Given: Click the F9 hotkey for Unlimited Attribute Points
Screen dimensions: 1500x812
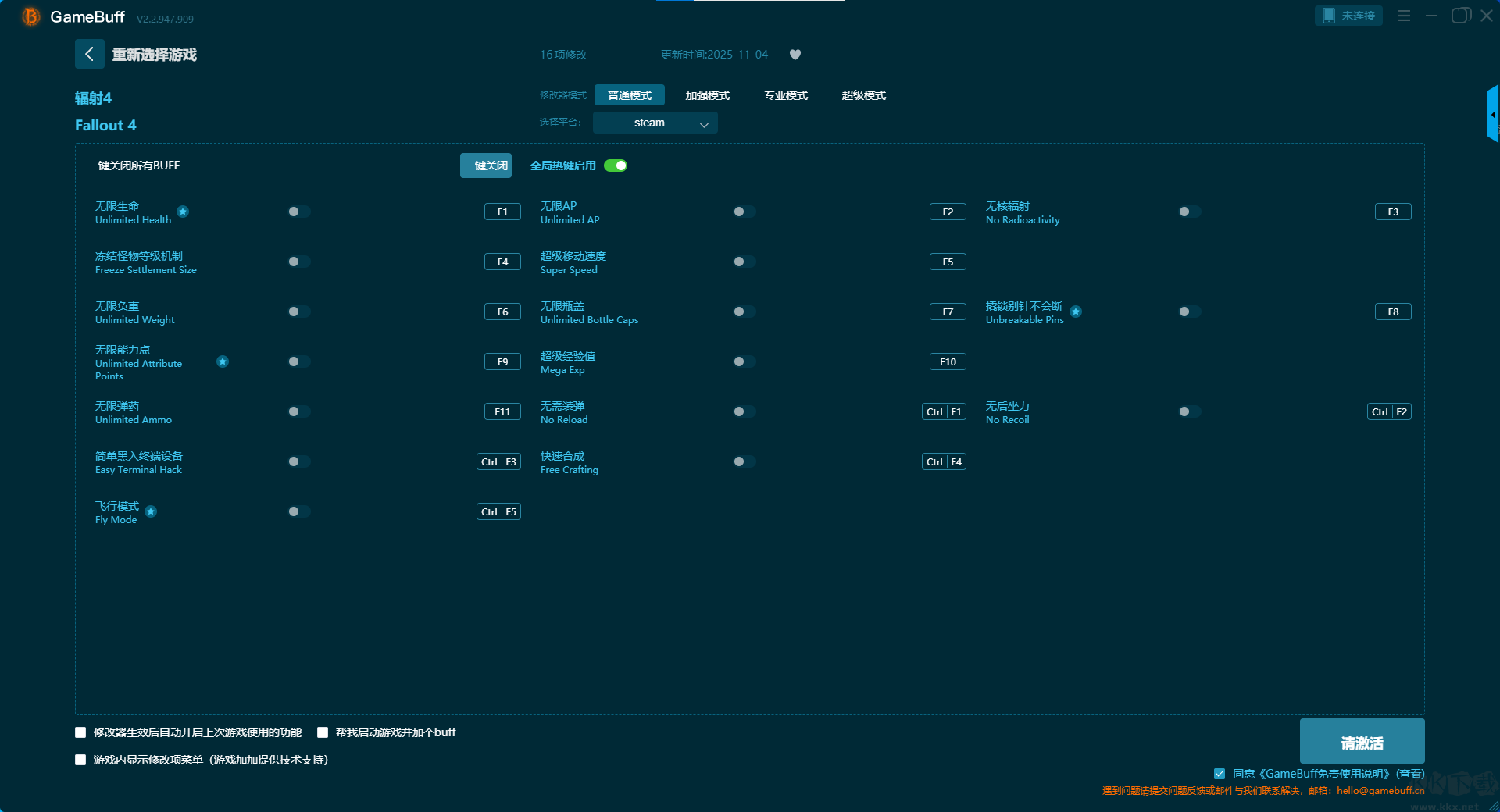Looking at the screenshot, I should [502, 361].
